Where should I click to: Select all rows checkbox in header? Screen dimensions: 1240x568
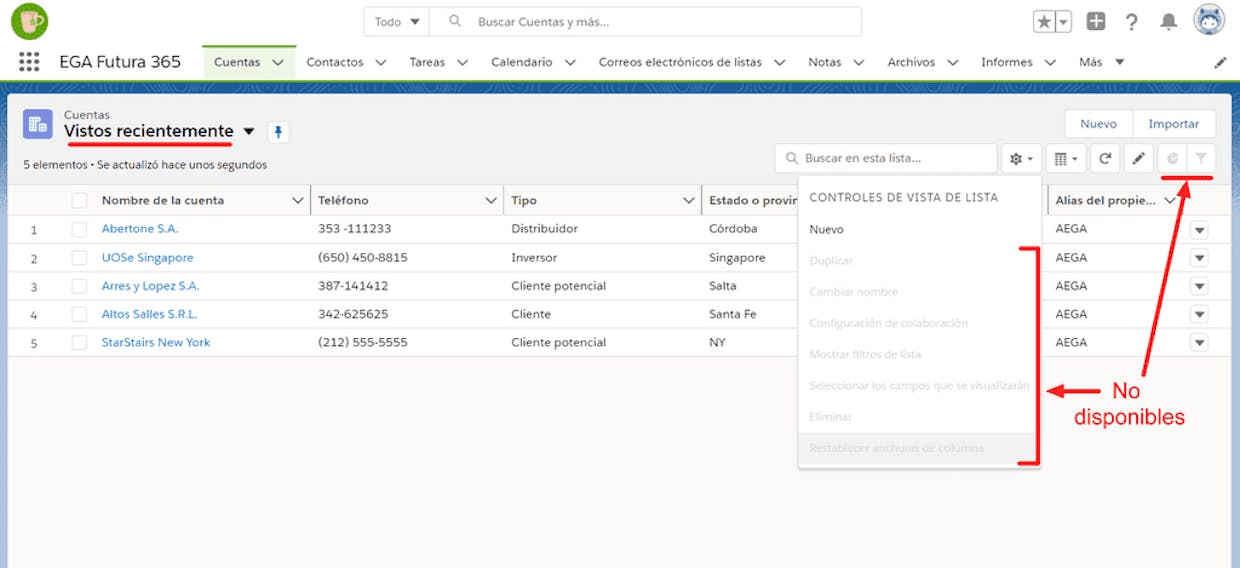(79, 201)
